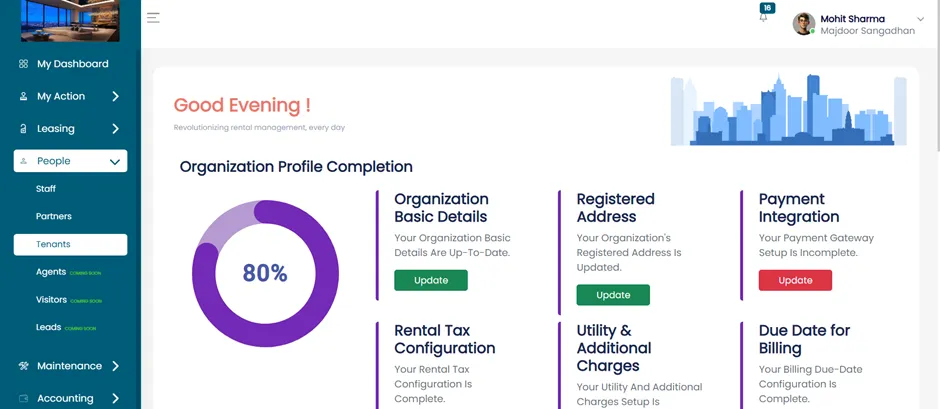
Task: Click the My Dashboard grid icon
Action: click(x=23, y=64)
